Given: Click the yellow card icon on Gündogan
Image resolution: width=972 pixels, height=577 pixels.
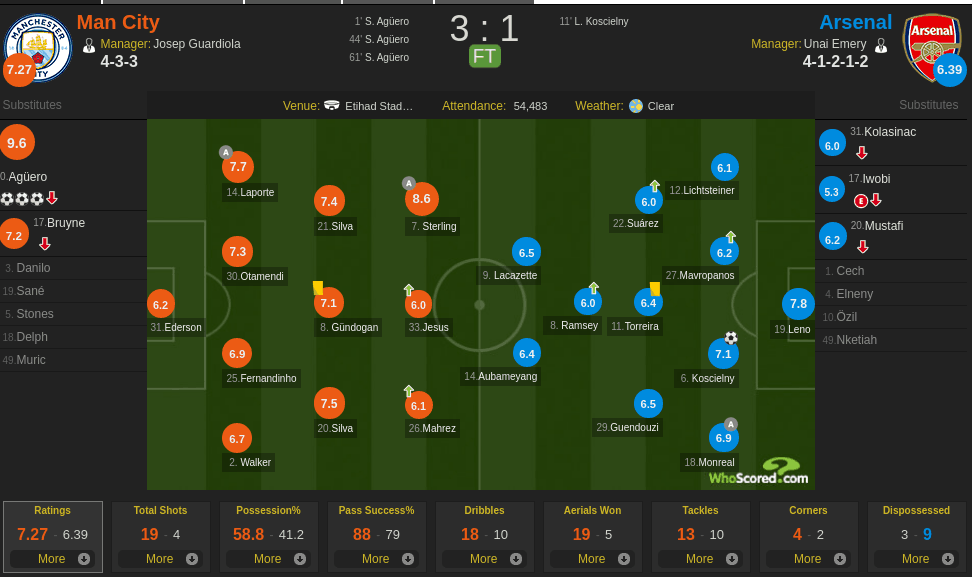Looking at the screenshot, I should [x=318, y=288].
